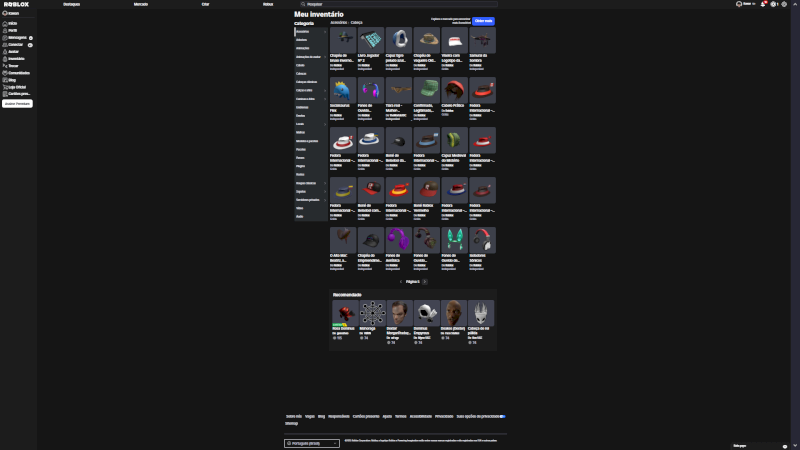Screen dimensions: 800x450
Task: Open the purple Fones de Ametista item
Action: click(x=399, y=240)
